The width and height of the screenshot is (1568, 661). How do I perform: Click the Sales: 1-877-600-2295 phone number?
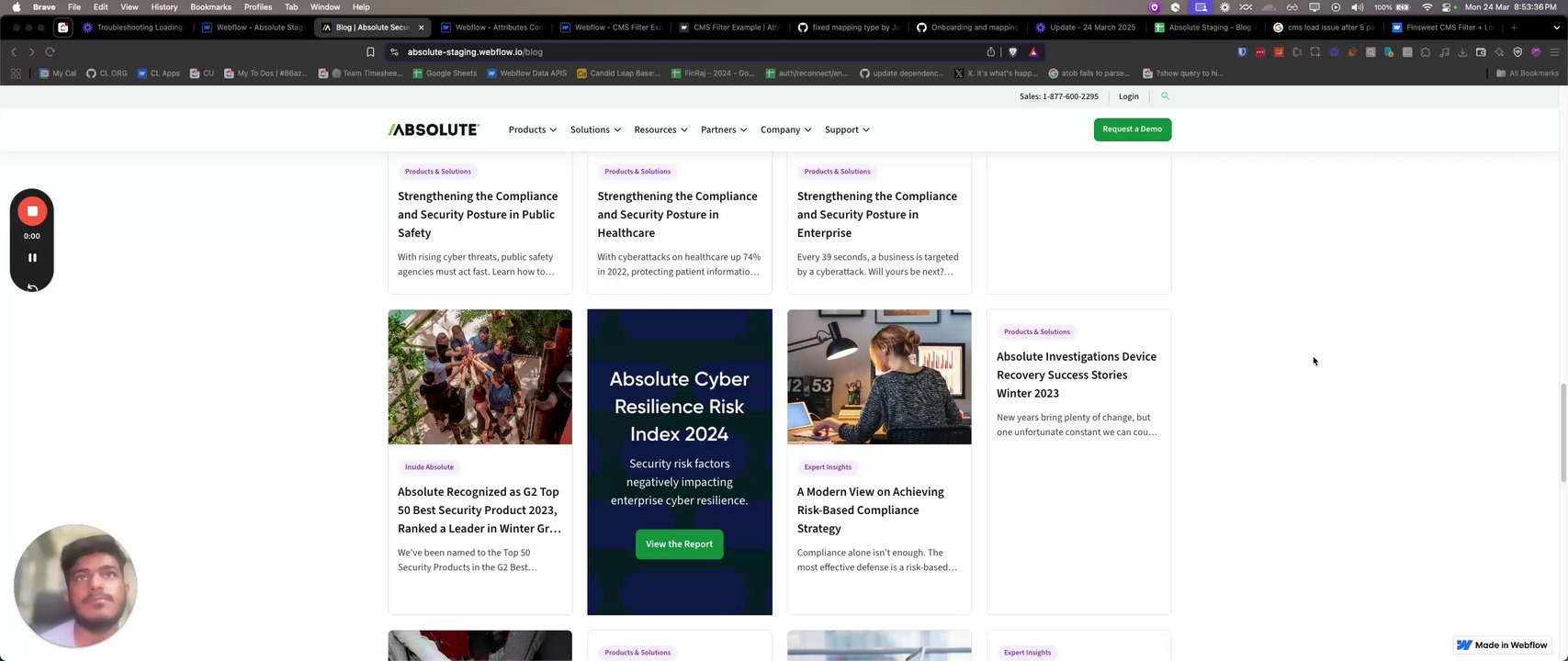[1059, 96]
